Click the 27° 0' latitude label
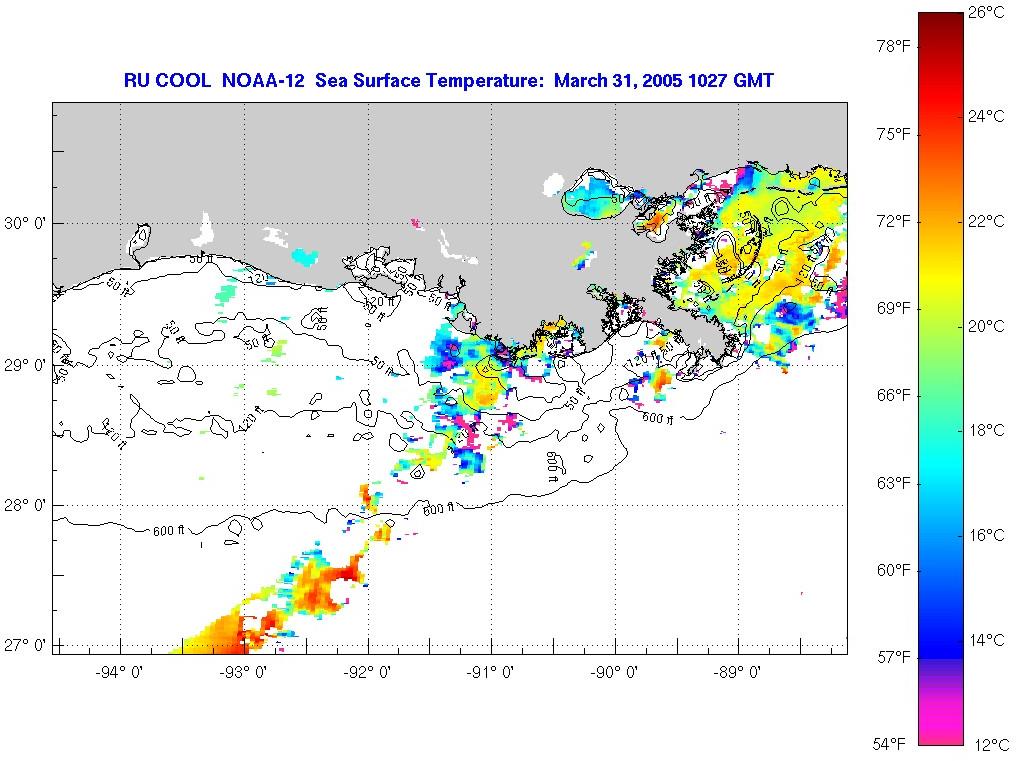This screenshot has height=761, width=1016. (25, 646)
